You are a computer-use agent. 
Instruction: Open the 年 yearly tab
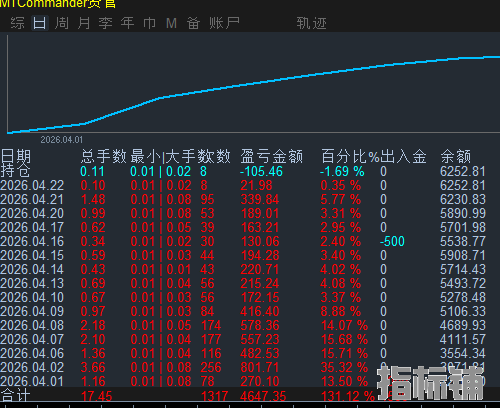click(x=127, y=23)
